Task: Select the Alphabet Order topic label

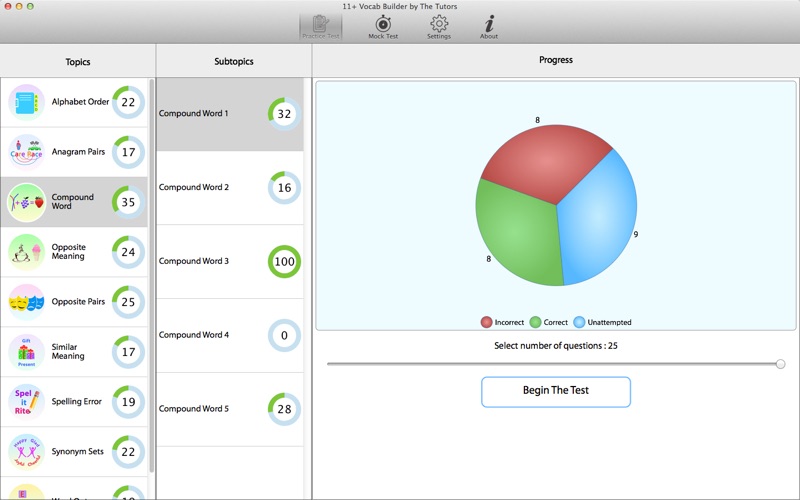Action: (80, 102)
